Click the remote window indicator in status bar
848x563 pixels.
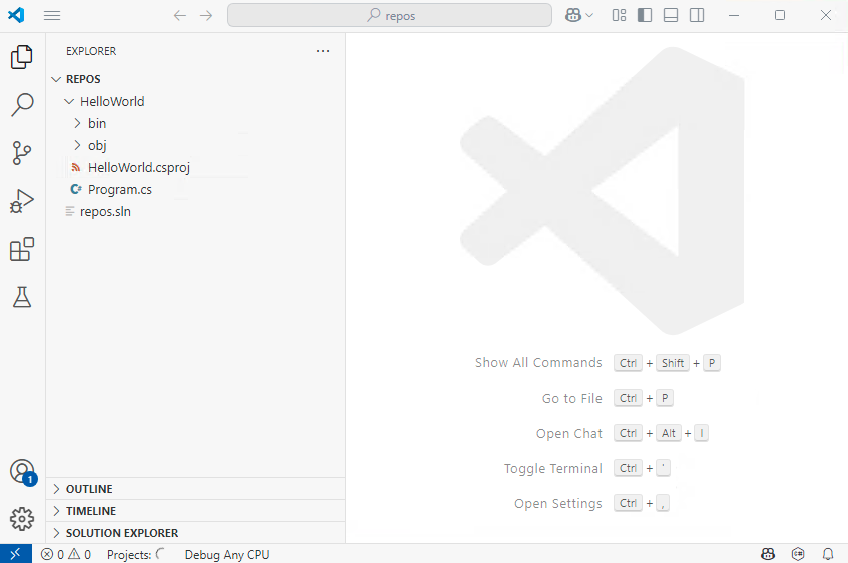click(16, 554)
